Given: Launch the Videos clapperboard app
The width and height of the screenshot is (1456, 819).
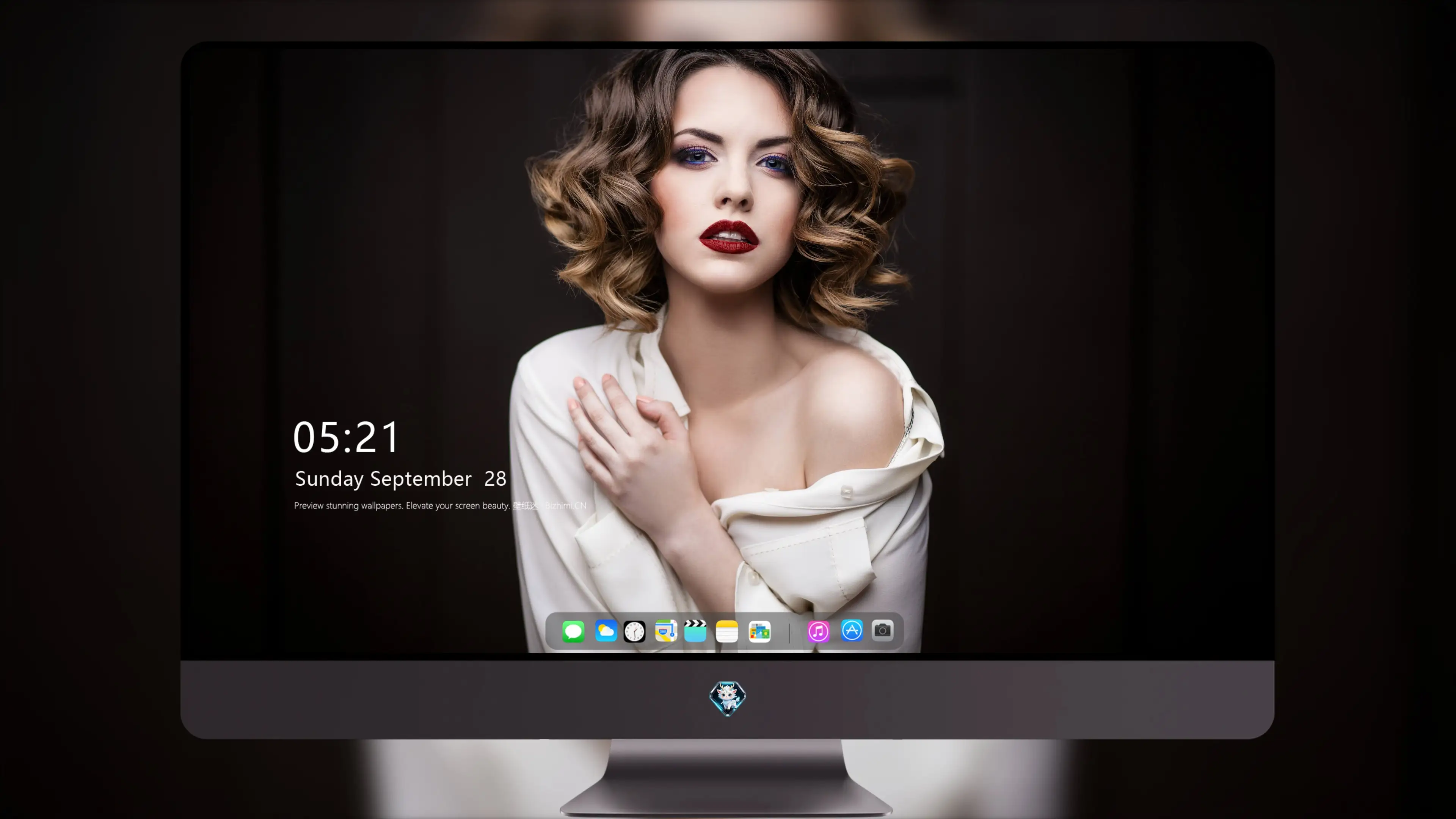Looking at the screenshot, I should point(695,631).
